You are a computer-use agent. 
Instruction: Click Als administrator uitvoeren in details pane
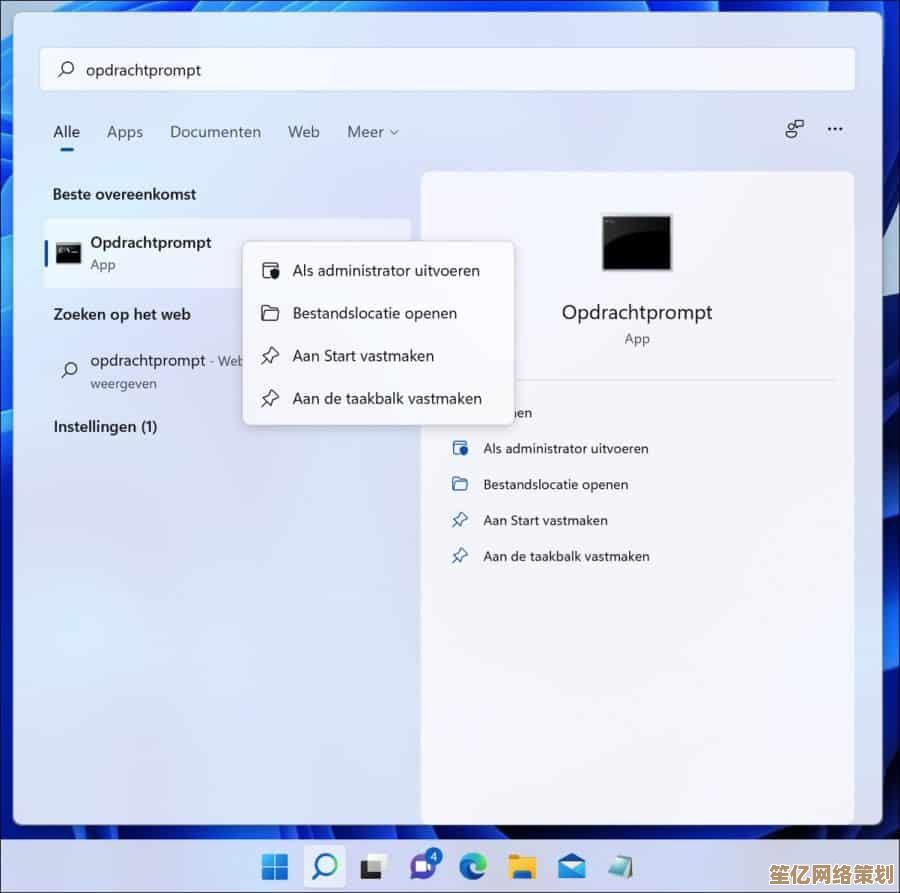point(565,449)
